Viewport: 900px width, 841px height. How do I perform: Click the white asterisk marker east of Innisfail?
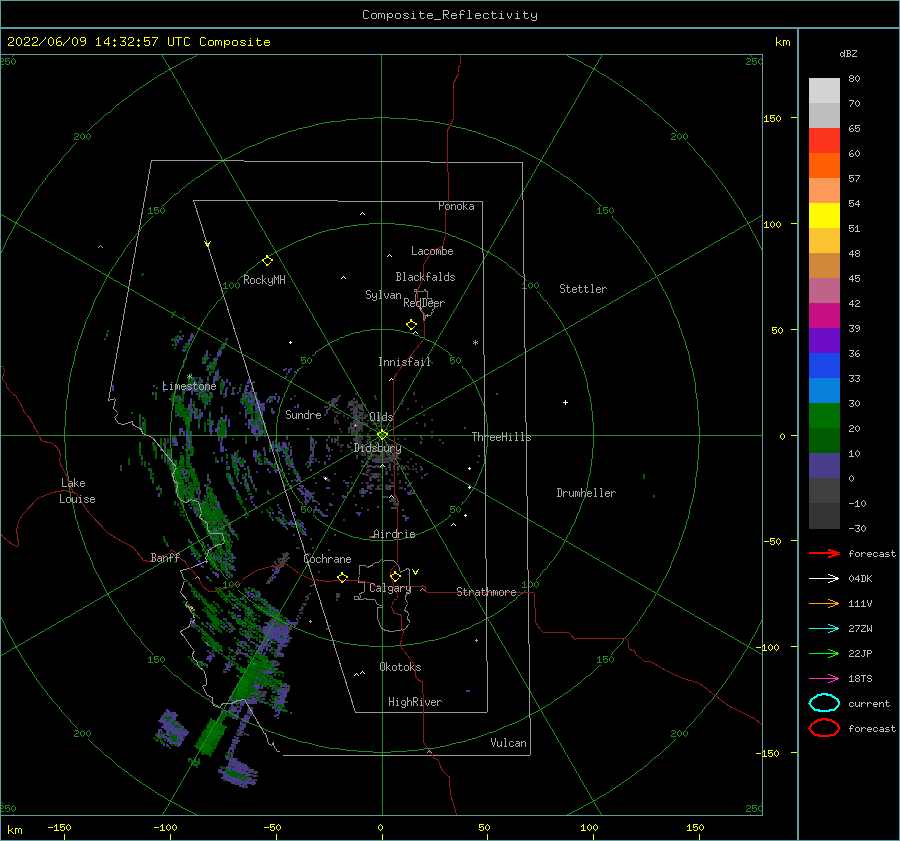pyautogui.click(x=475, y=343)
